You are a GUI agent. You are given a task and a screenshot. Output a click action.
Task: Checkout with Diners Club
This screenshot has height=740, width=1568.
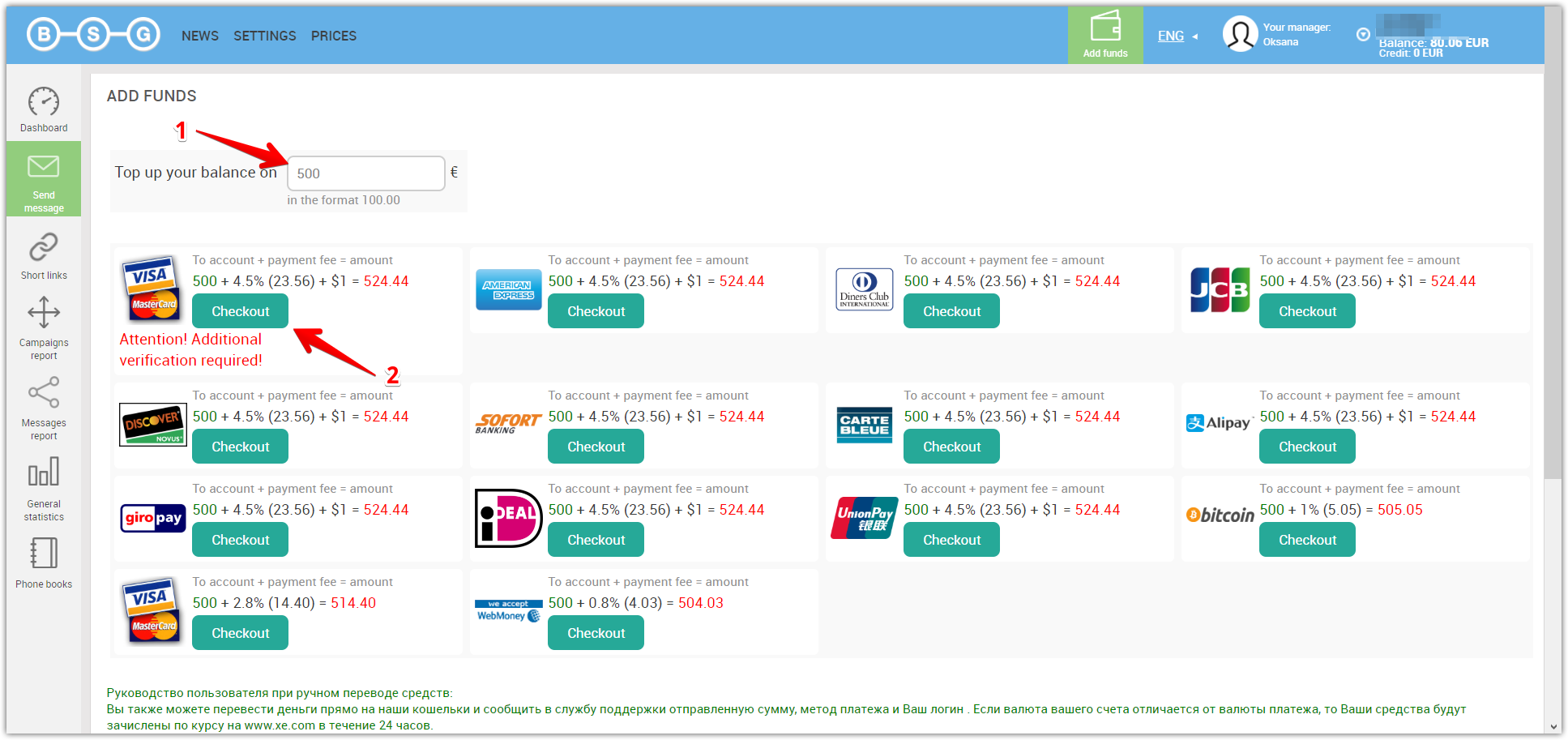pyautogui.click(x=951, y=311)
